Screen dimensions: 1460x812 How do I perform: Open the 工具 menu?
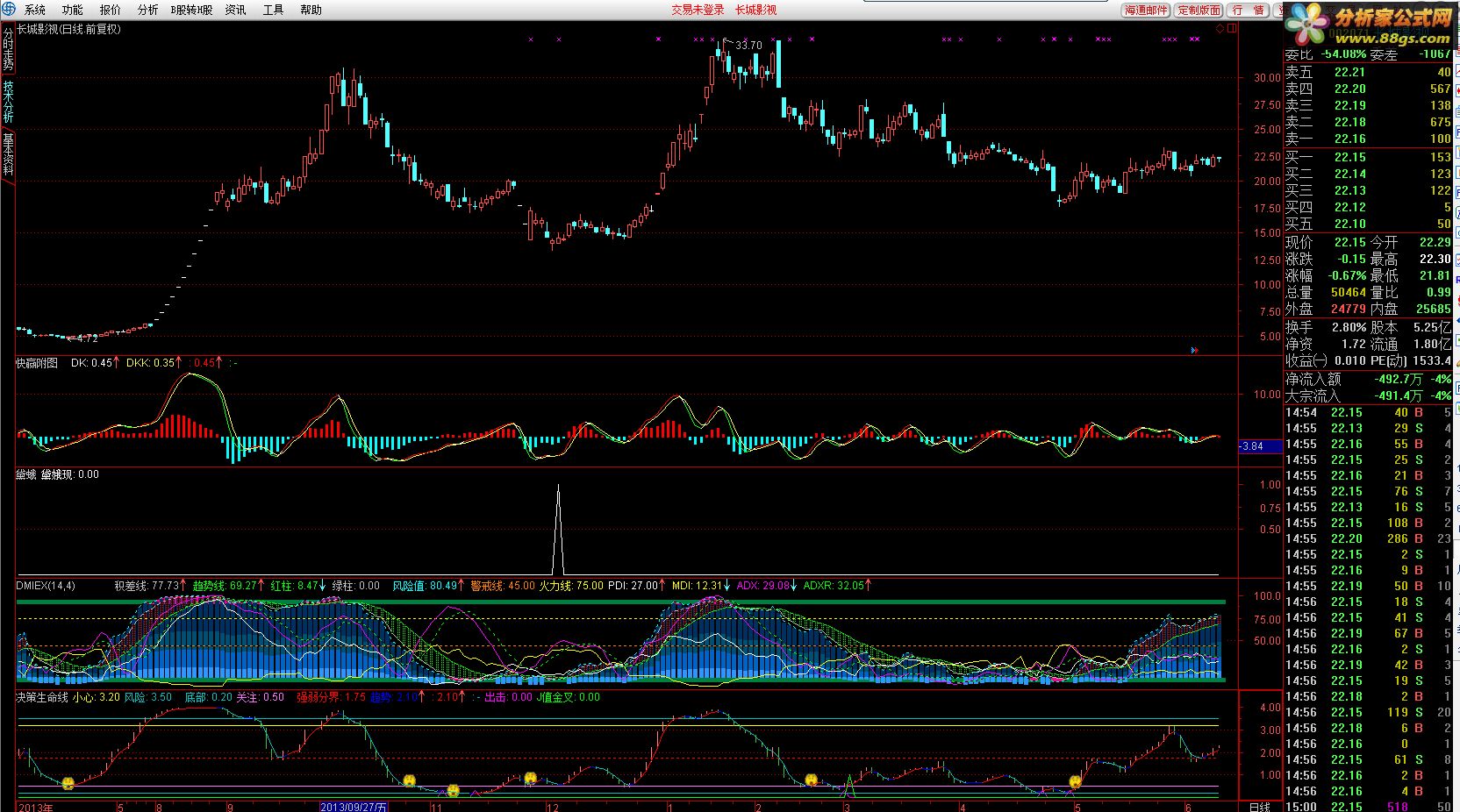coord(273,10)
